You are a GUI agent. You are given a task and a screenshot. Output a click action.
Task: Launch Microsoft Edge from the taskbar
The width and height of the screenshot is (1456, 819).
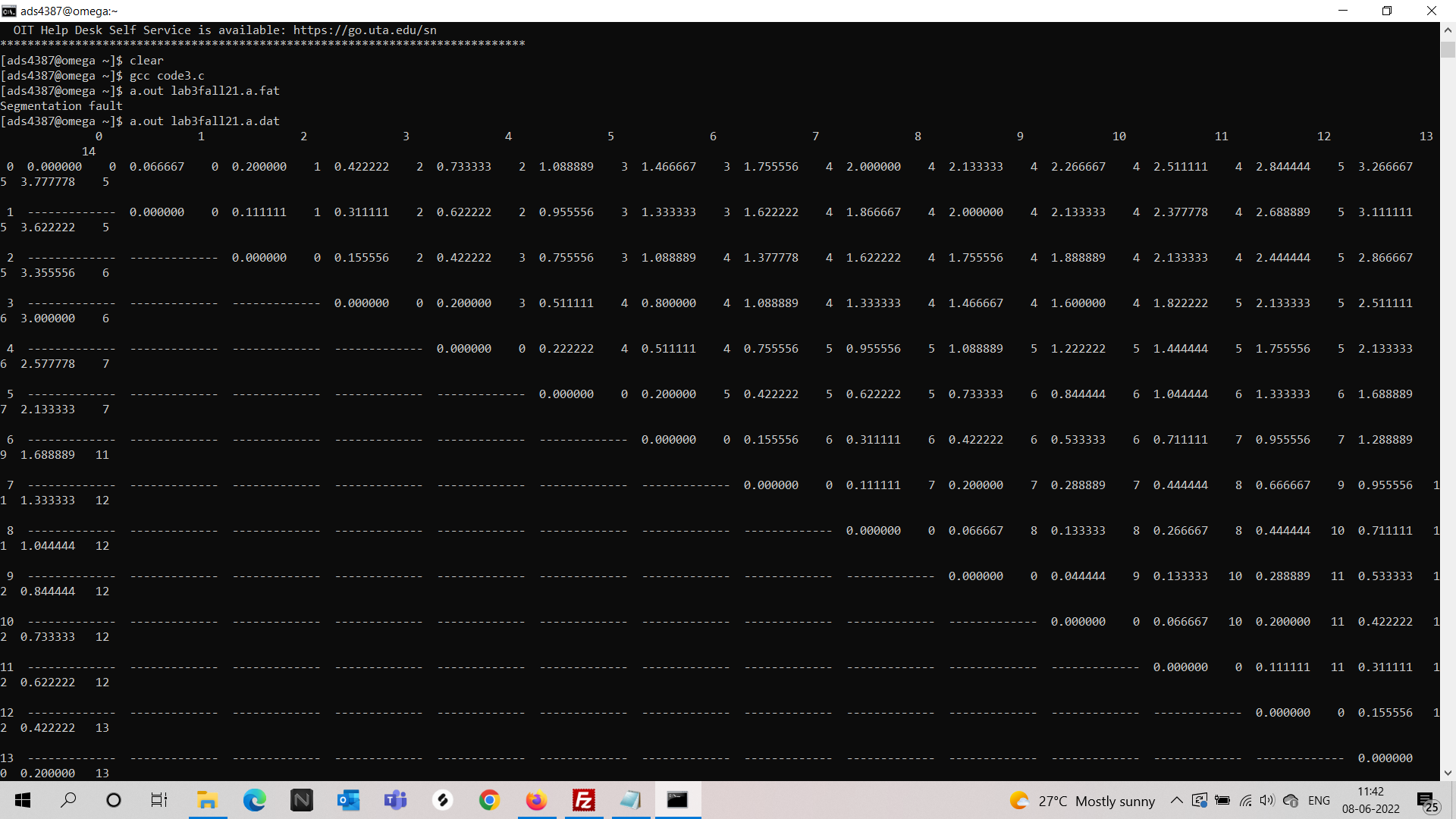(254, 800)
